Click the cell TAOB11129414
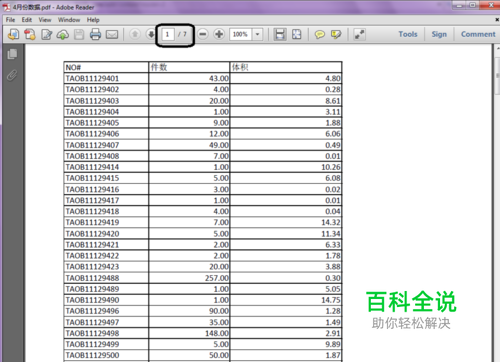The image size is (500, 362). (106, 167)
